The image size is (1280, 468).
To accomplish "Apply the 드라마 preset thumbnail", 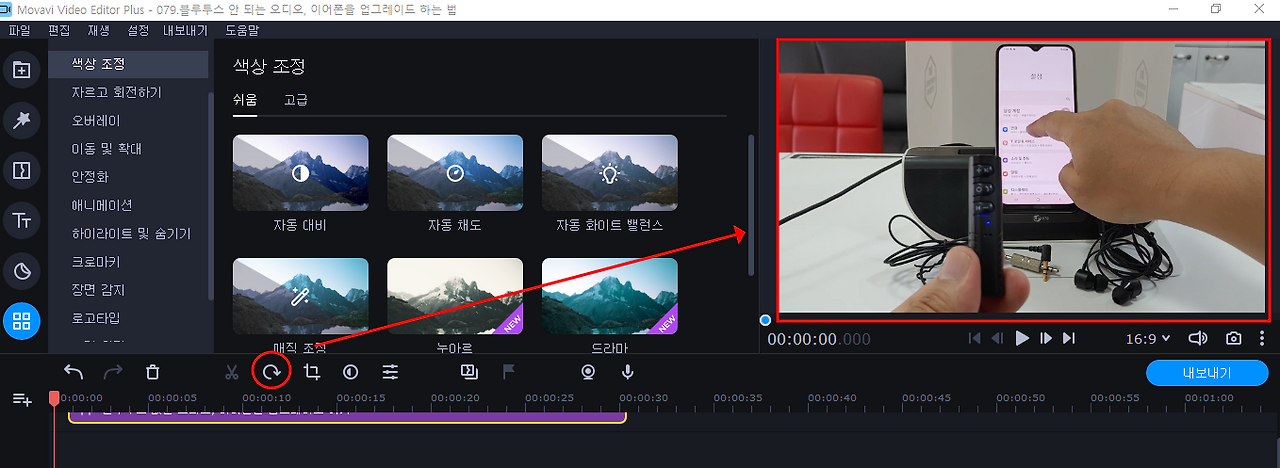I will pos(610,296).
